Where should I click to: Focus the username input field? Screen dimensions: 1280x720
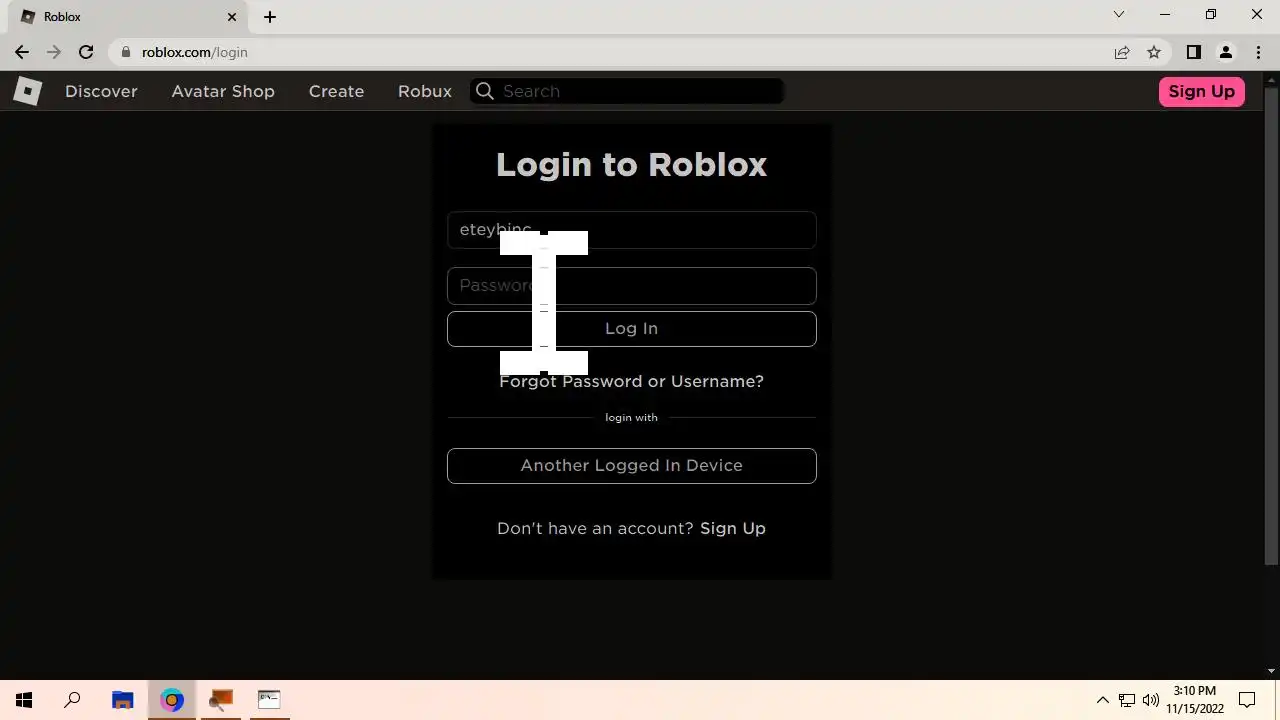pos(632,230)
